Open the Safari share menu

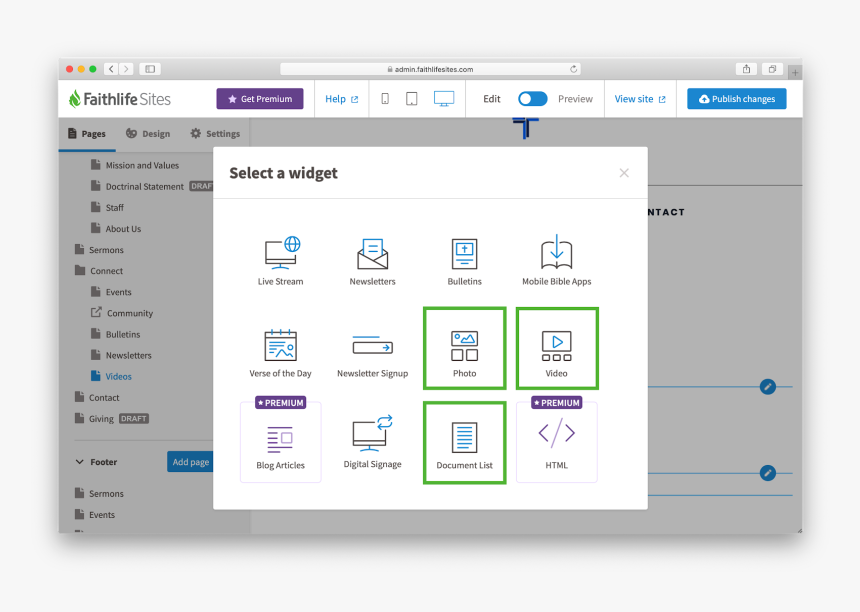pyautogui.click(x=746, y=69)
